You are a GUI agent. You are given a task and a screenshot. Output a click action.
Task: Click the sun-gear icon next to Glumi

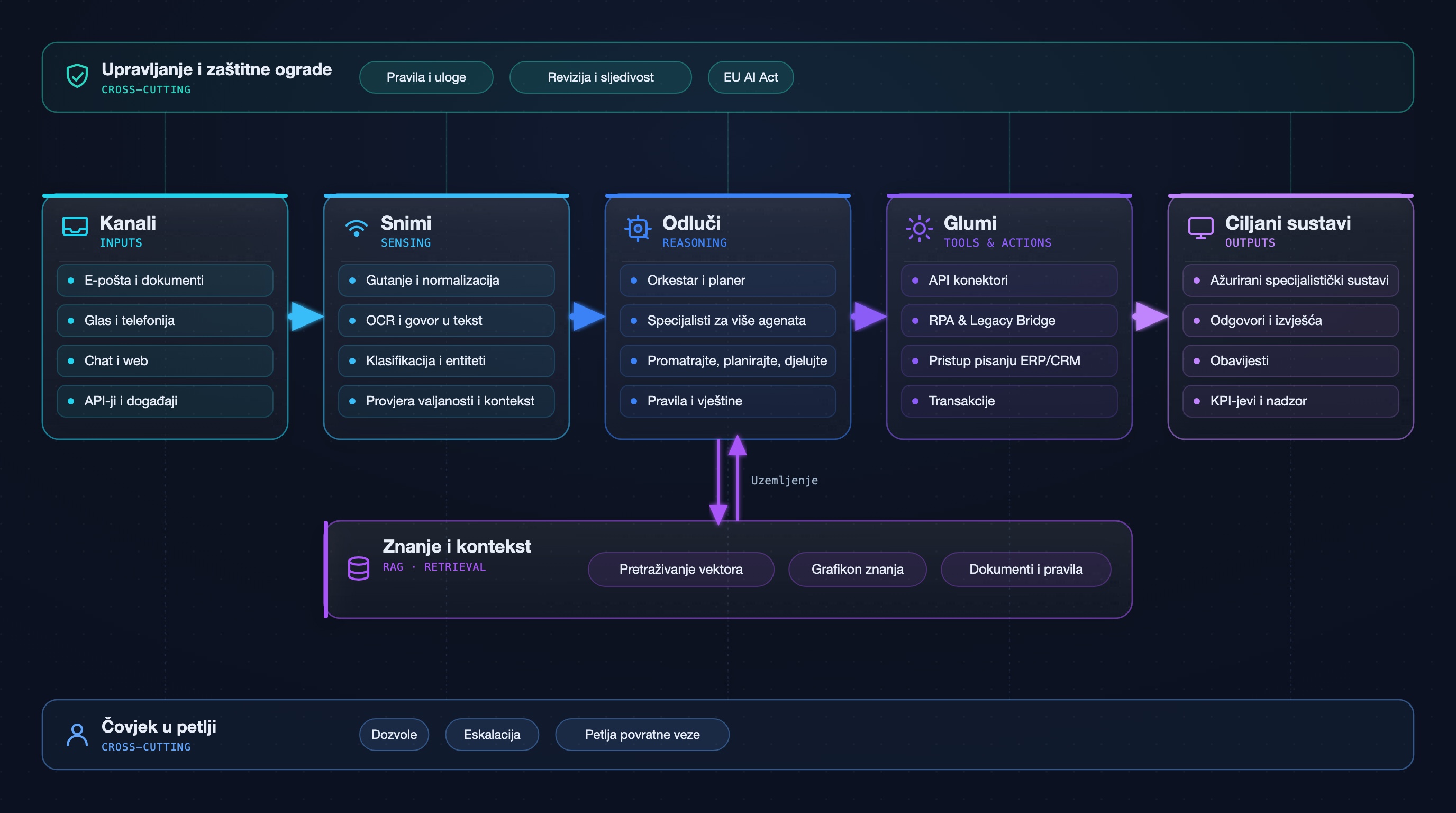(x=919, y=229)
